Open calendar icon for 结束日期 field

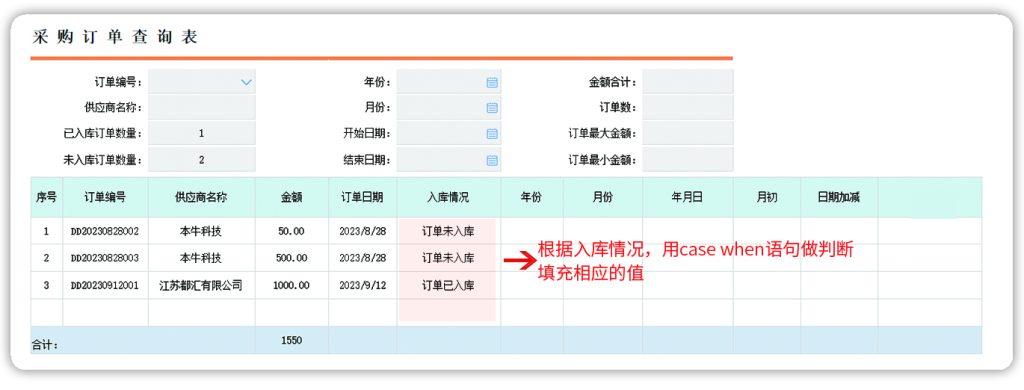[x=492, y=160]
